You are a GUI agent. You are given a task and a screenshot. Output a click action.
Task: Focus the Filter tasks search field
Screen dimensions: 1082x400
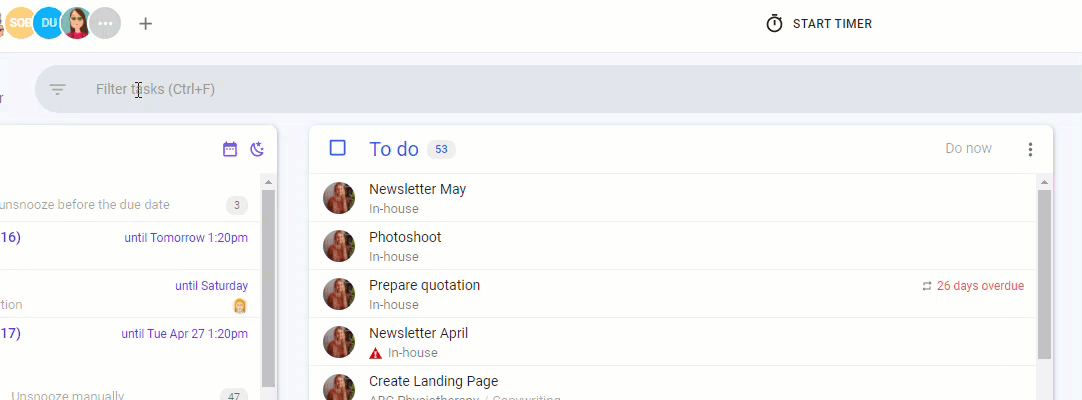click(x=559, y=89)
